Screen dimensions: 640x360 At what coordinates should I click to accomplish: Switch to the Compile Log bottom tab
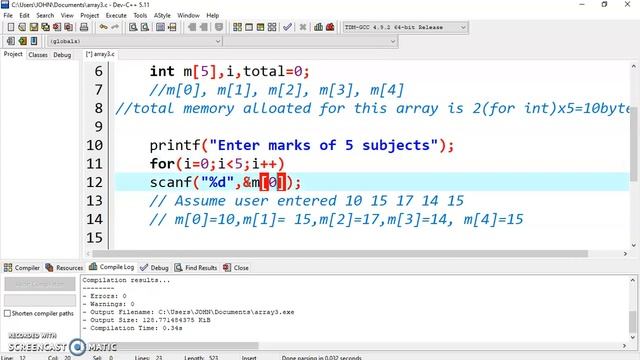tap(111, 267)
